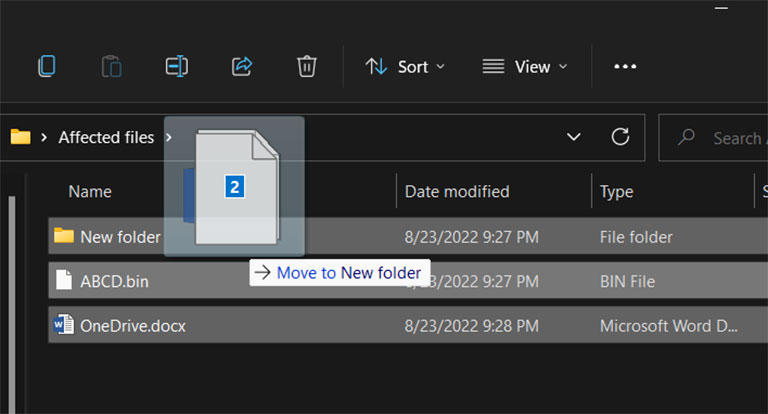
Task: Select the New folder row
Action: pyautogui.click(x=408, y=237)
